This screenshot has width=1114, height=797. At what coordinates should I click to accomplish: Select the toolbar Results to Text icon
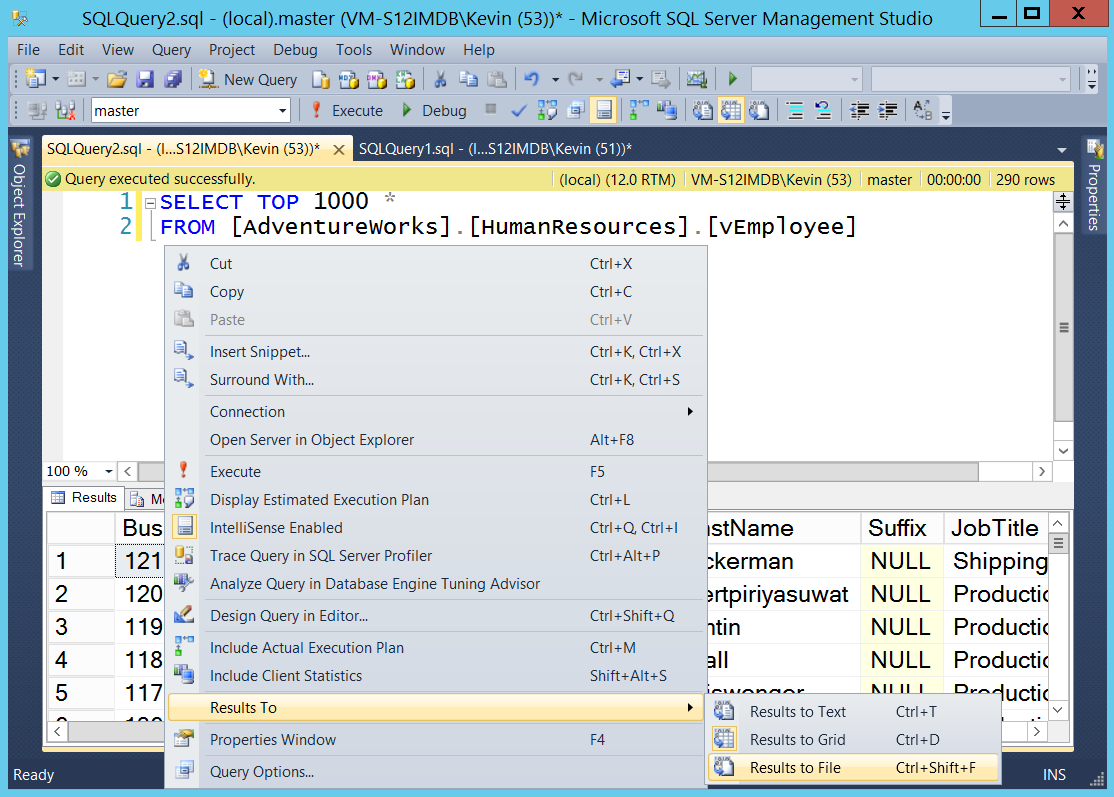703,111
